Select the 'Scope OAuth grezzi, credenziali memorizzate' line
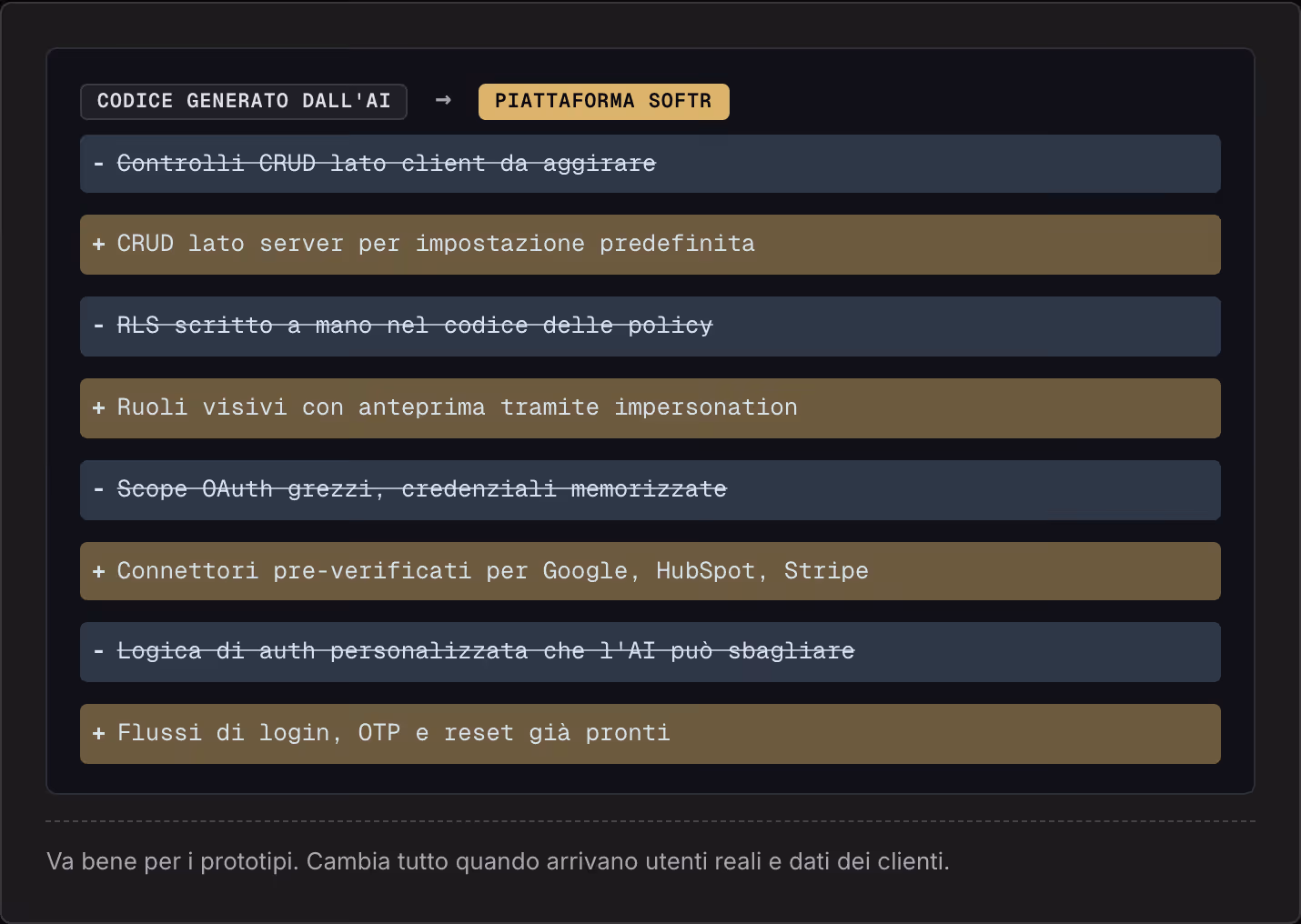1301x924 pixels. pyautogui.click(x=650, y=489)
